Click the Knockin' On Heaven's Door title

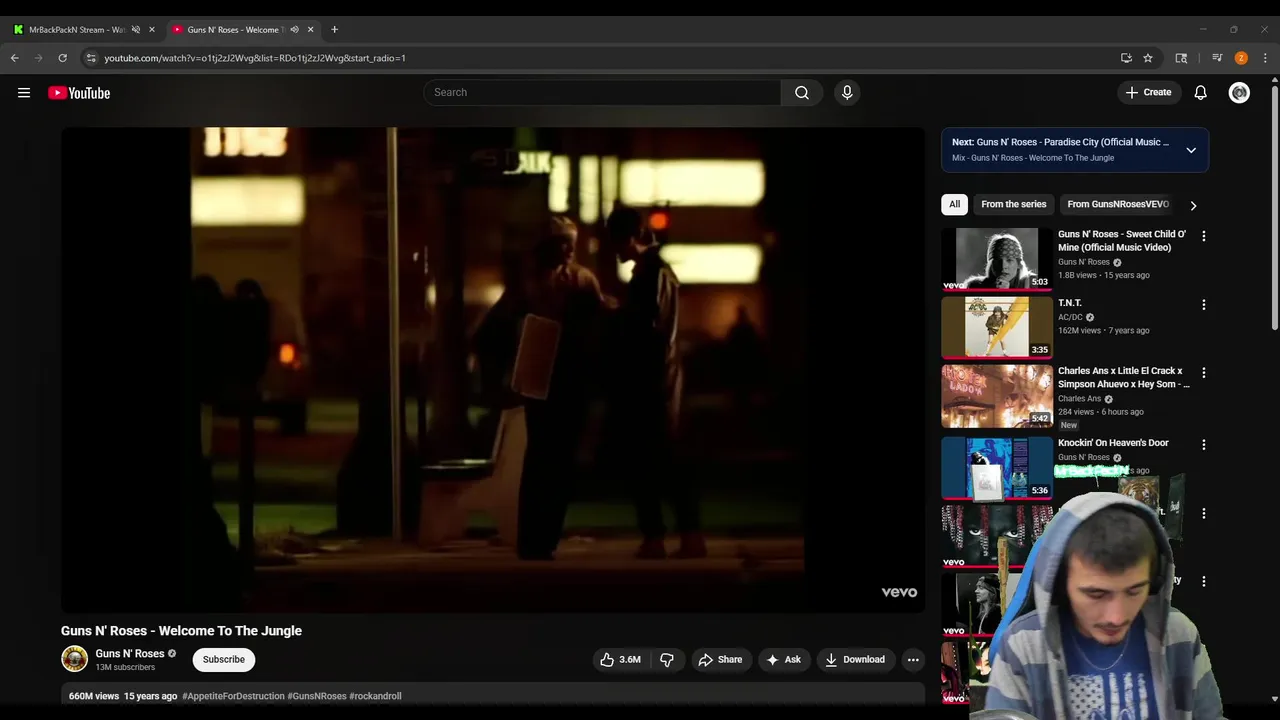[1113, 443]
